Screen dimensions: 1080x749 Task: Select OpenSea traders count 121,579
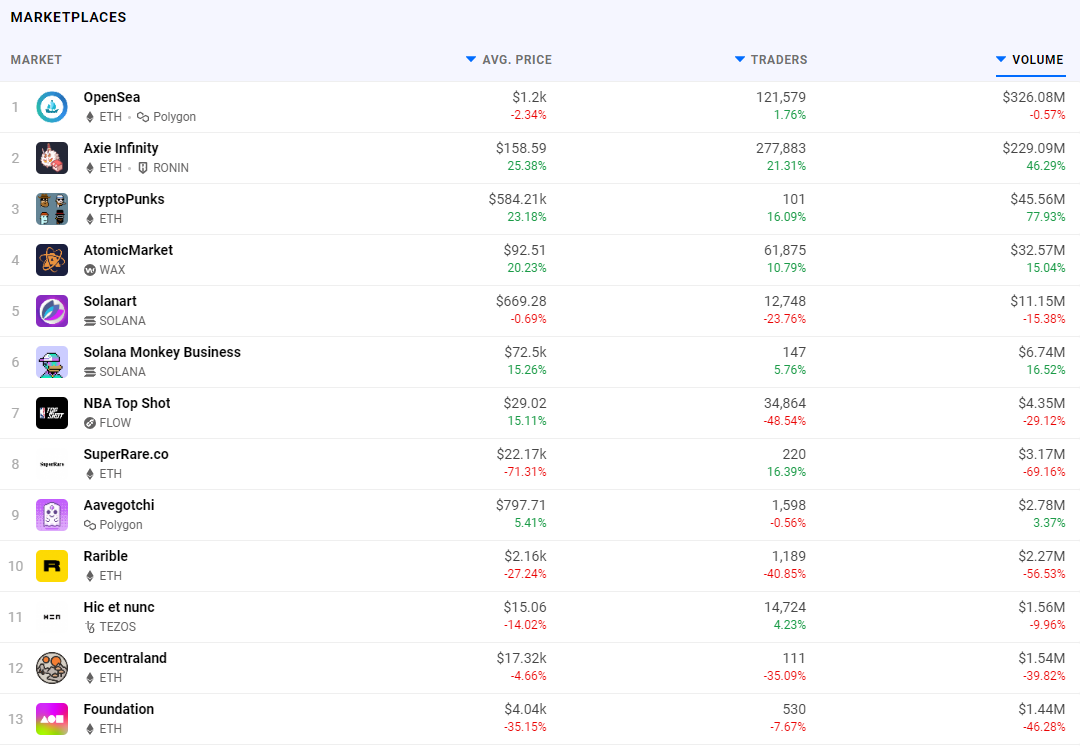pos(780,97)
